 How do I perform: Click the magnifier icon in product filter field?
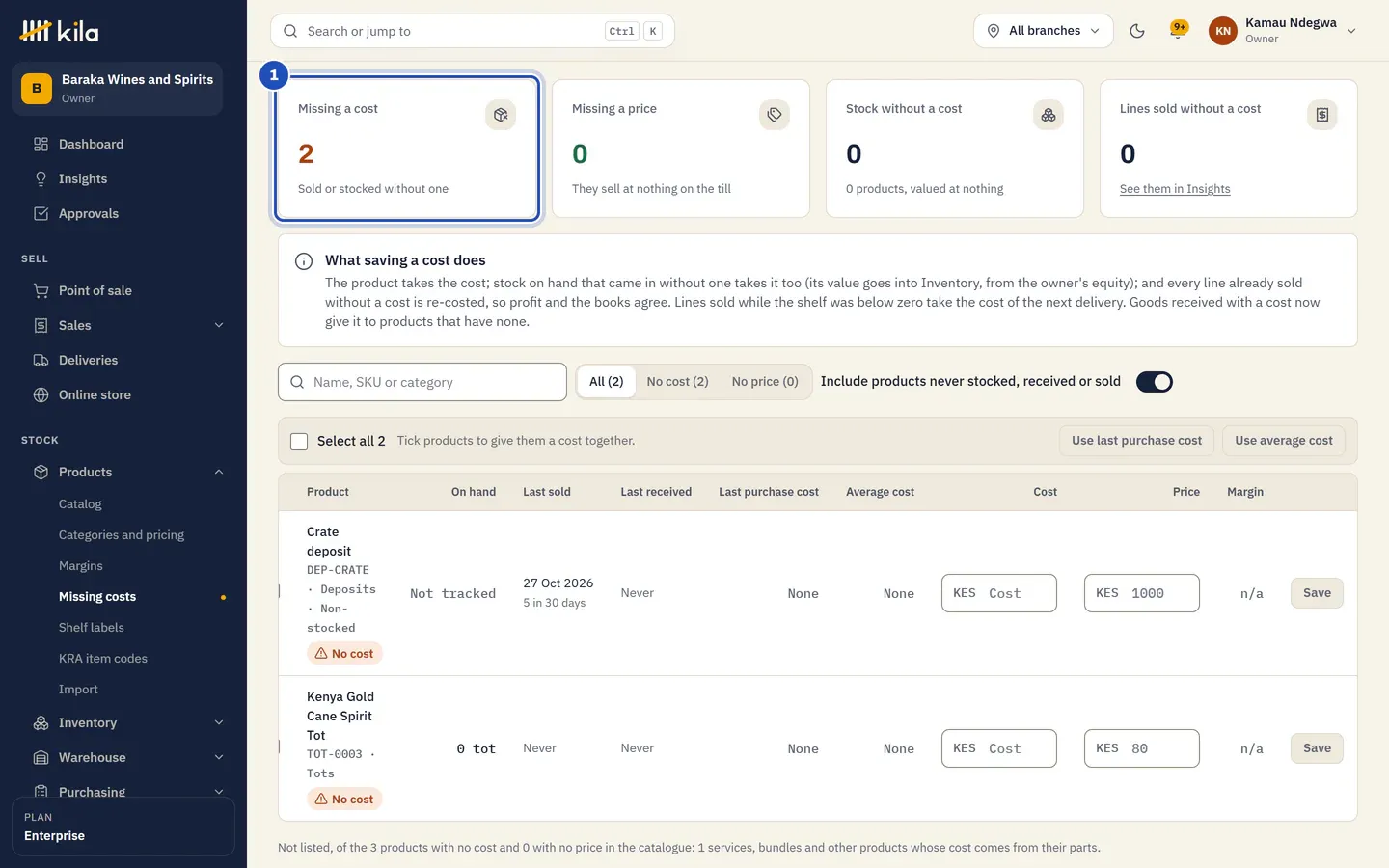[297, 382]
